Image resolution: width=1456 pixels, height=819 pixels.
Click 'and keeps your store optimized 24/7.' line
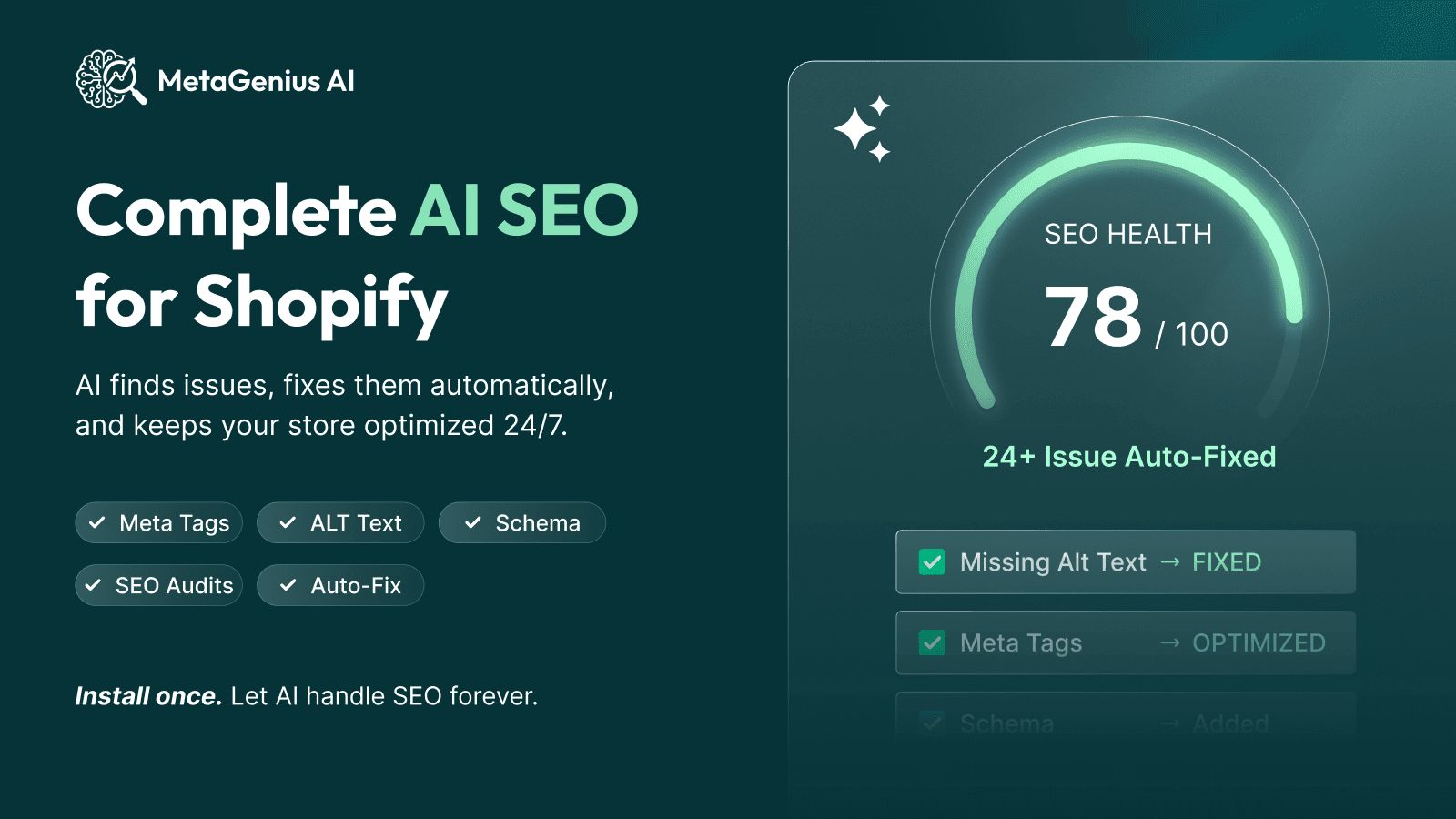[x=321, y=426]
